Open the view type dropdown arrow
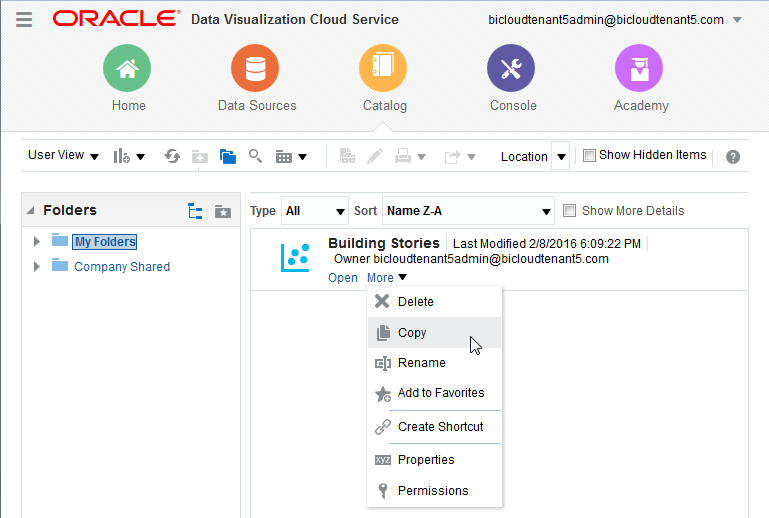The width and height of the screenshot is (769, 518). coord(303,157)
